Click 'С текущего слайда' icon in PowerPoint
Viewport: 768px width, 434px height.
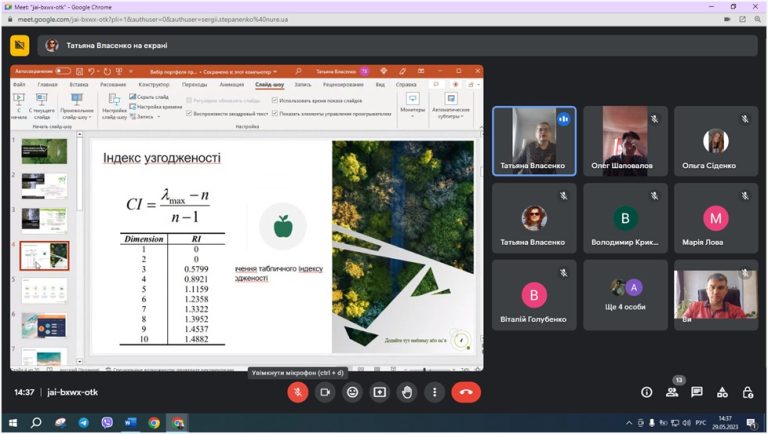[42, 106]
